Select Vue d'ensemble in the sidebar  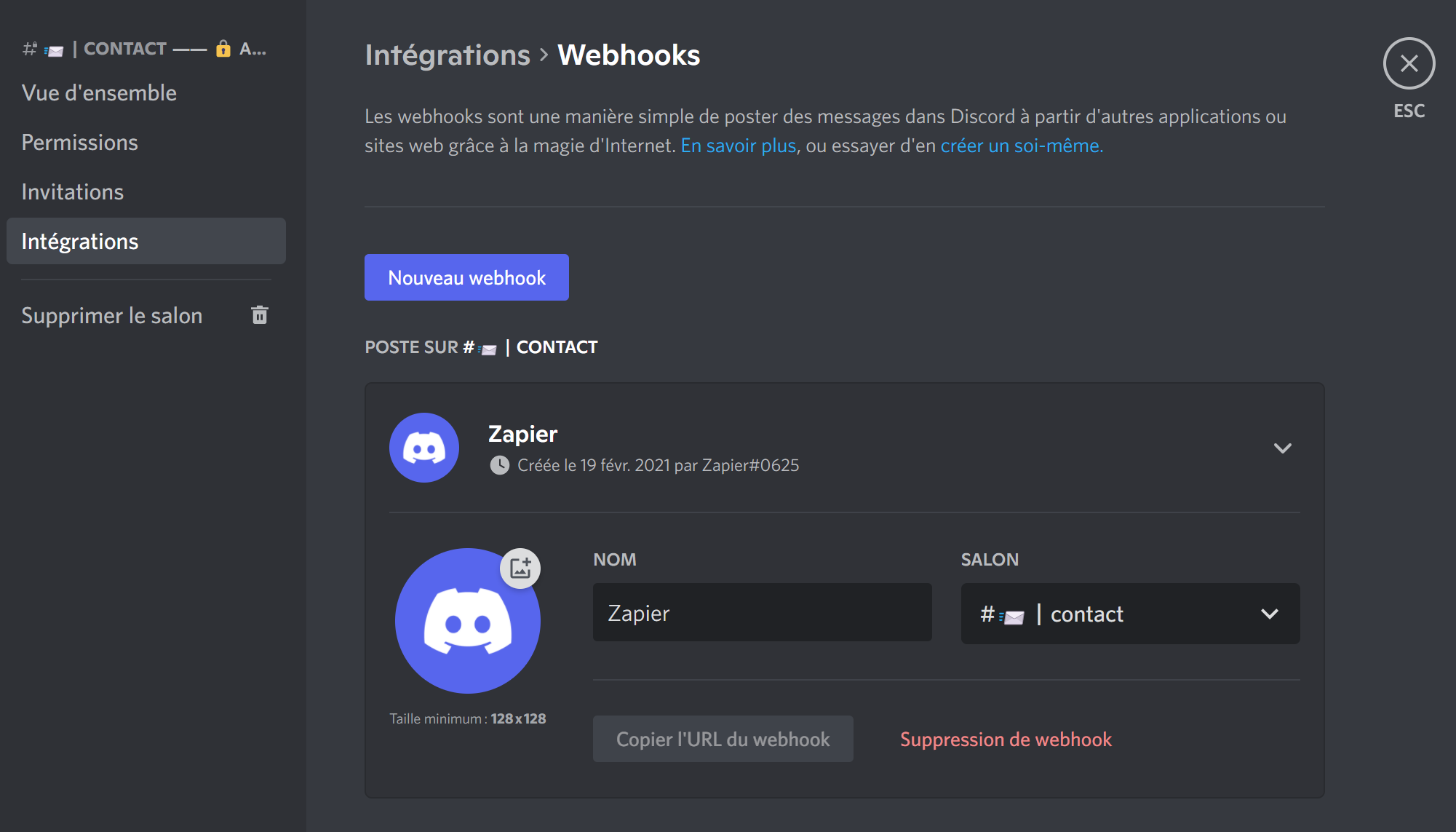pos(99,92)
